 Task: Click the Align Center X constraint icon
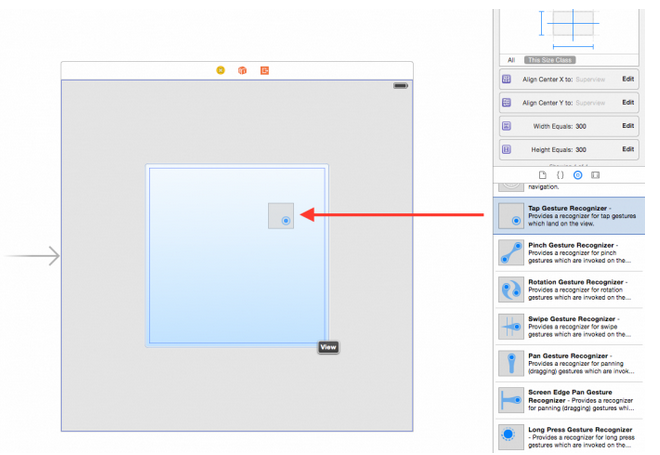coord(506,79)
